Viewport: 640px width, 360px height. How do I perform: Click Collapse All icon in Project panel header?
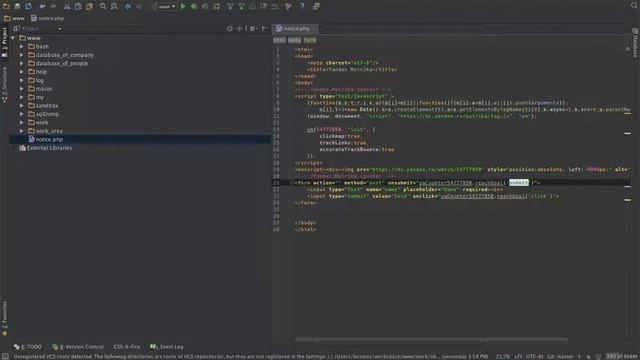click(x=240, y=29)
